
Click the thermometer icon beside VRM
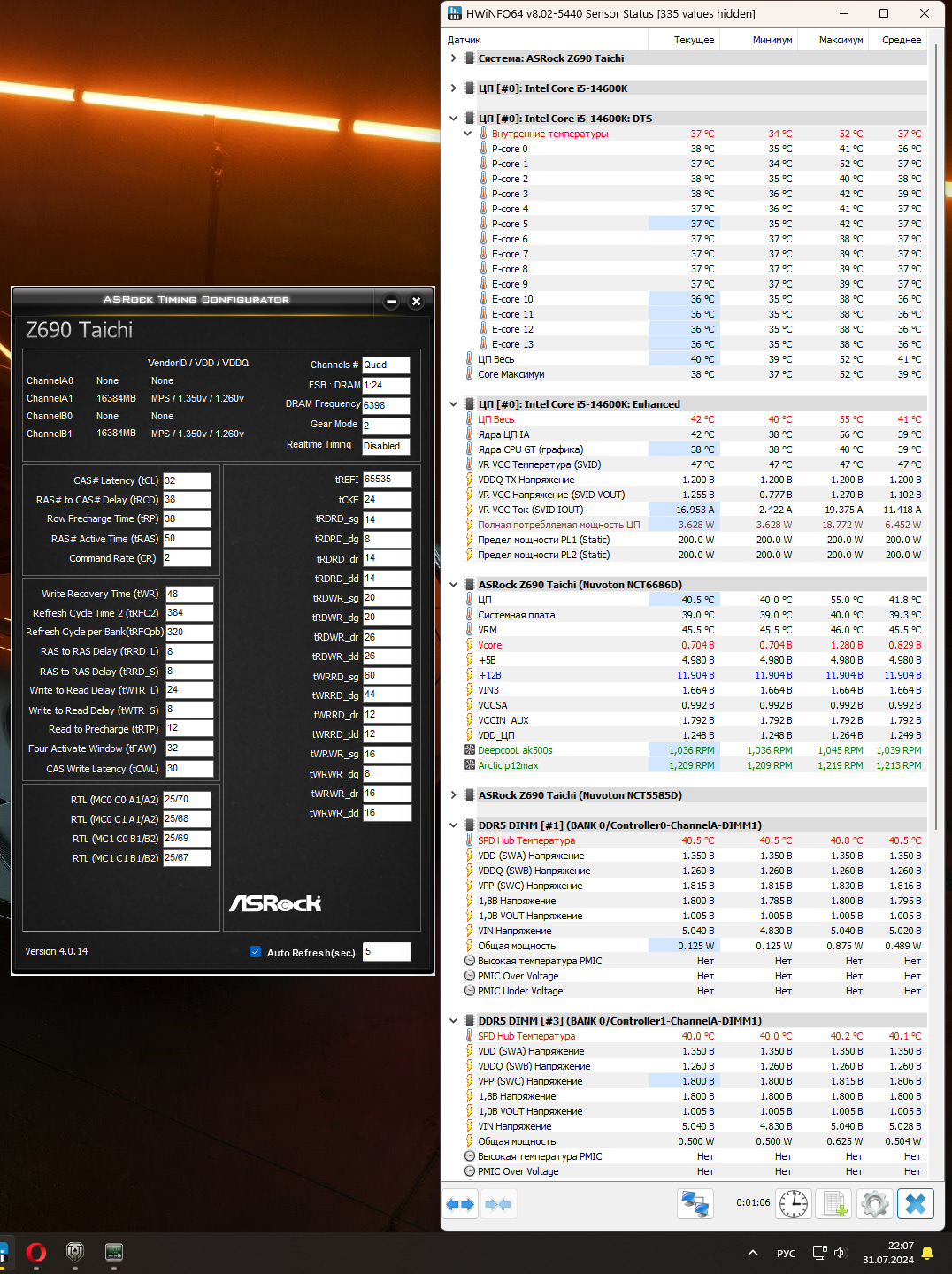(x=470, y=630)
